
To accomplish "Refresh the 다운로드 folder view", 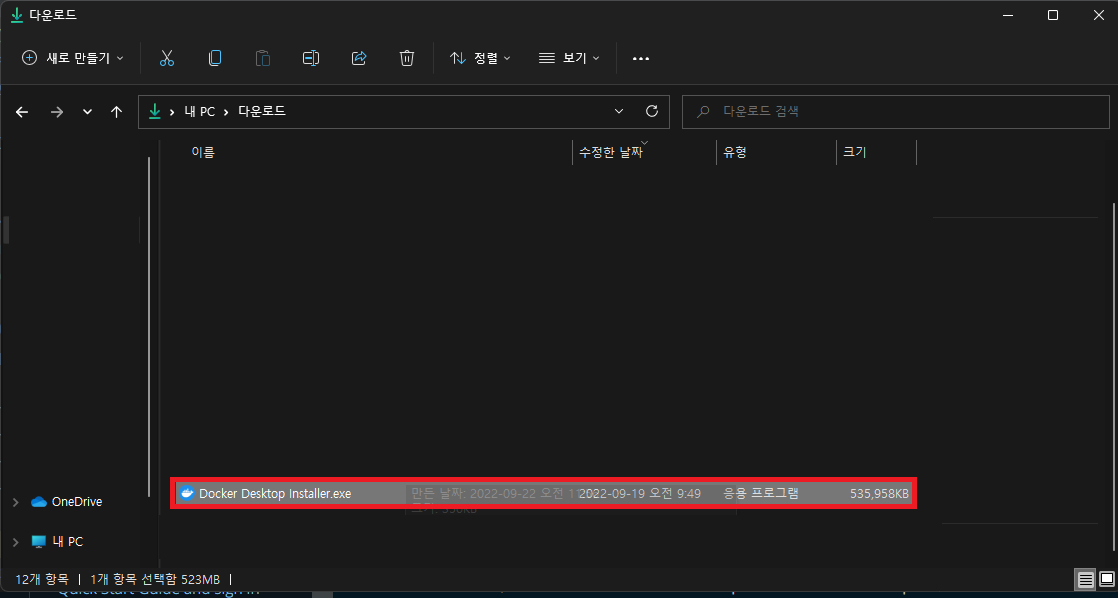I will (651, 111).
